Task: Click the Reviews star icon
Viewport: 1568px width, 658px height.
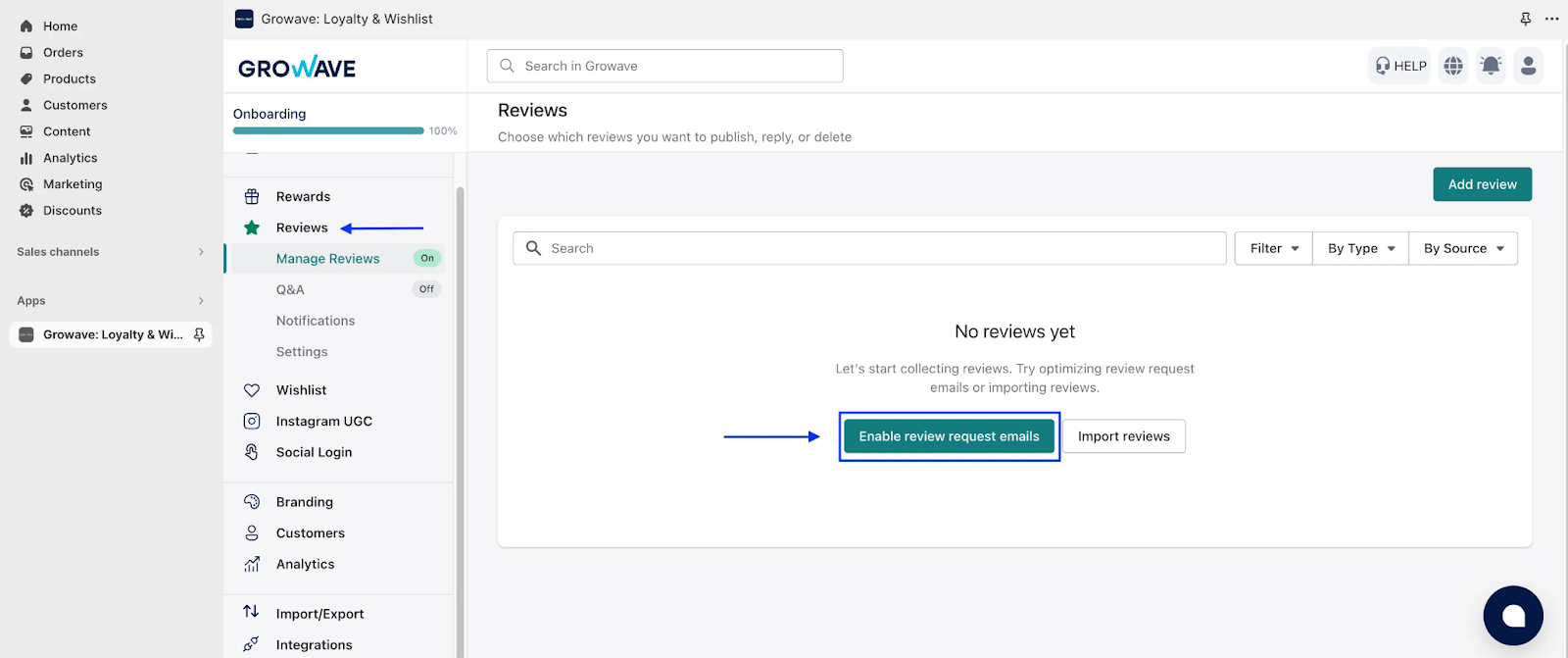Action: [252, 228]
